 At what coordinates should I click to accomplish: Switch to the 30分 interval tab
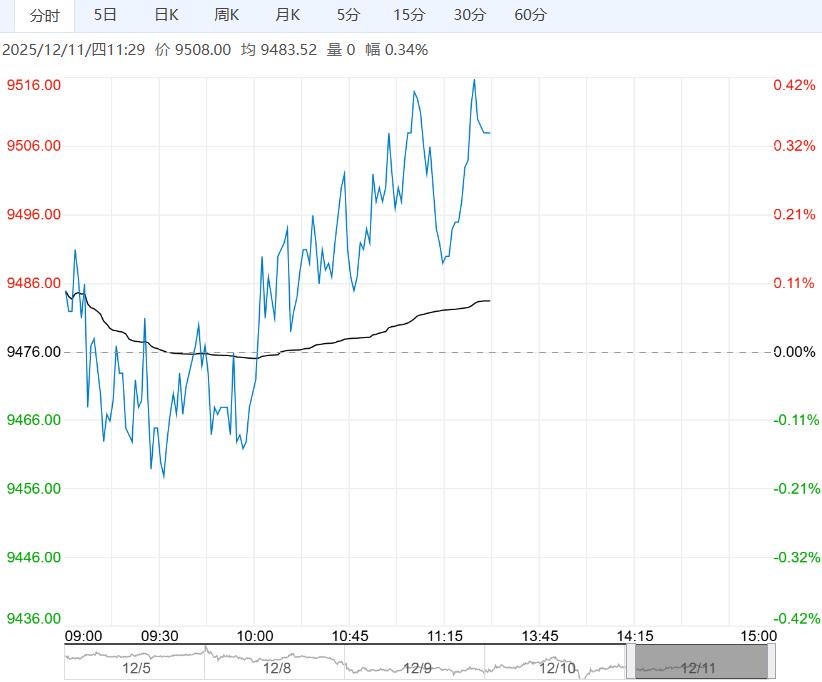(x=470, y=15)
